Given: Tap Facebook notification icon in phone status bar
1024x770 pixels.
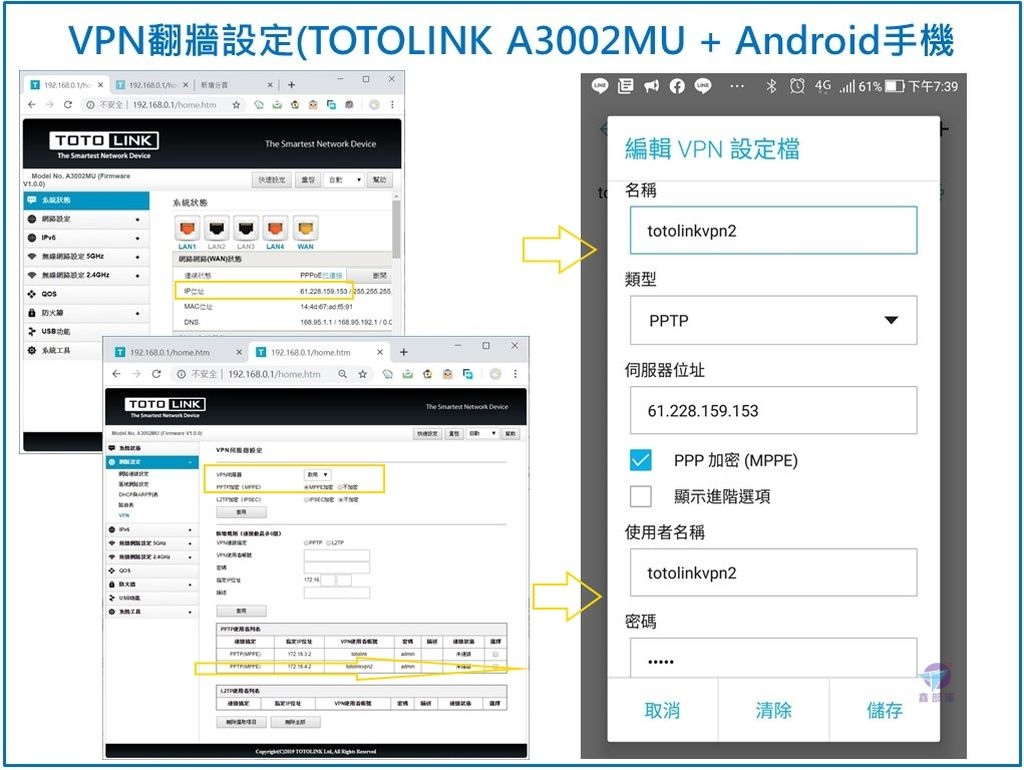Looking at the screenshot, I should pyautogui.click(x=677, y=86).
